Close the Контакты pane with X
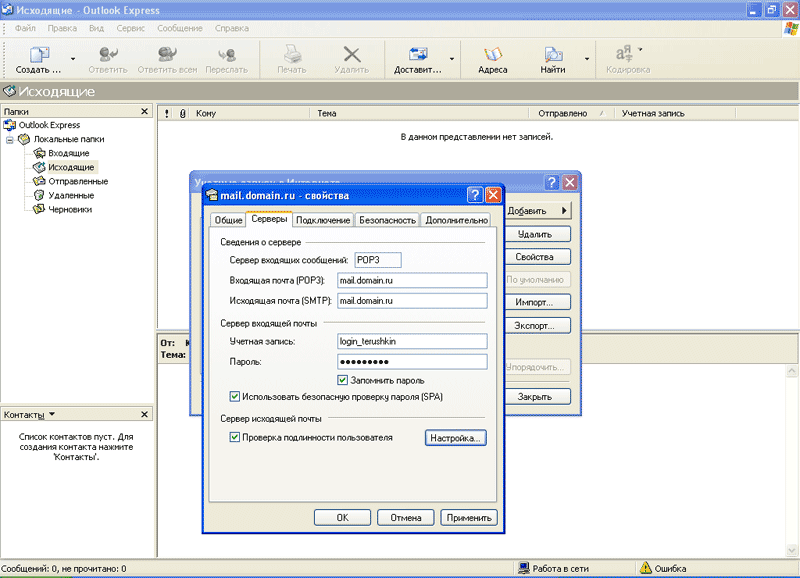 click(x=144, y=414)
